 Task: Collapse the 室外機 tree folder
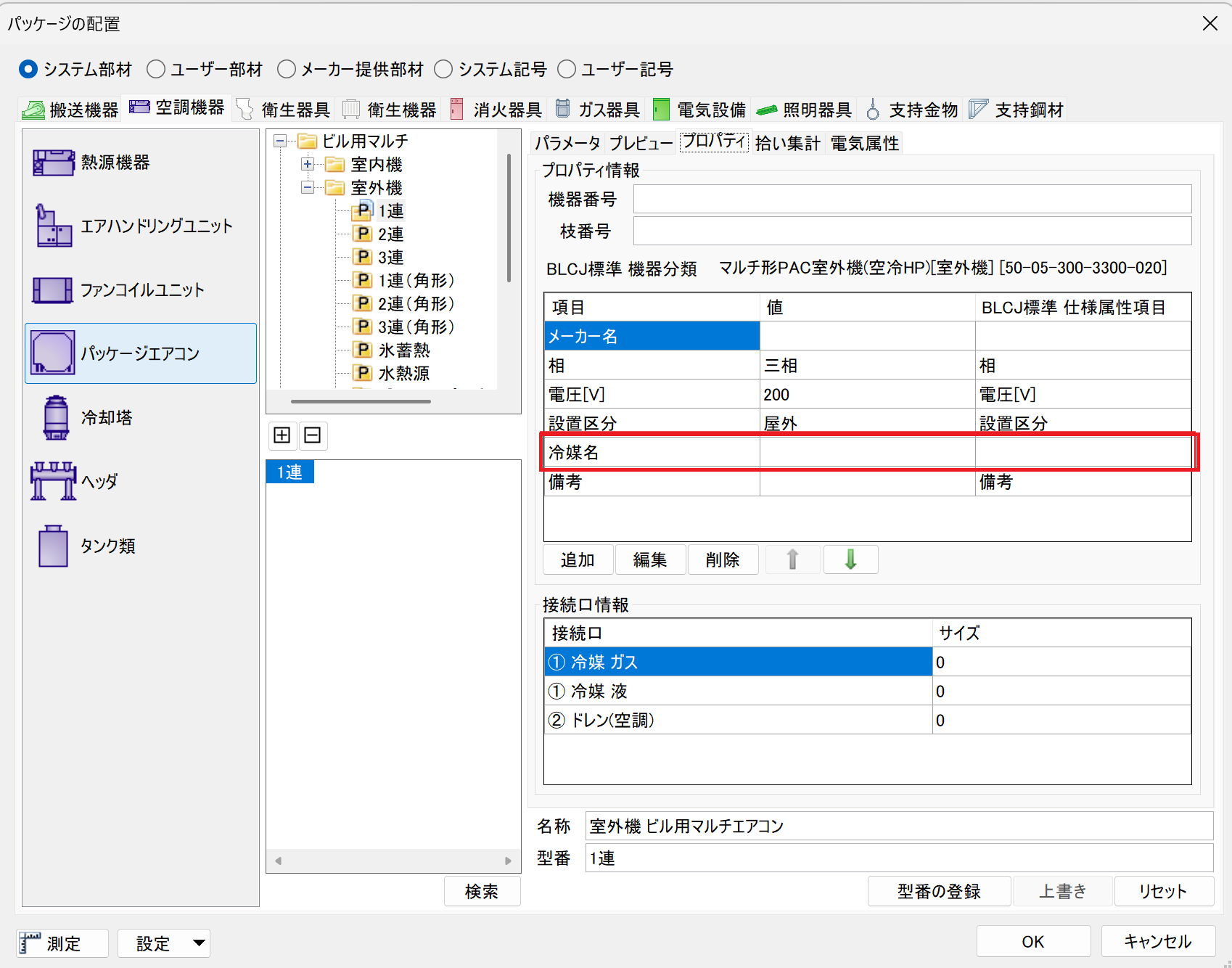308,188
